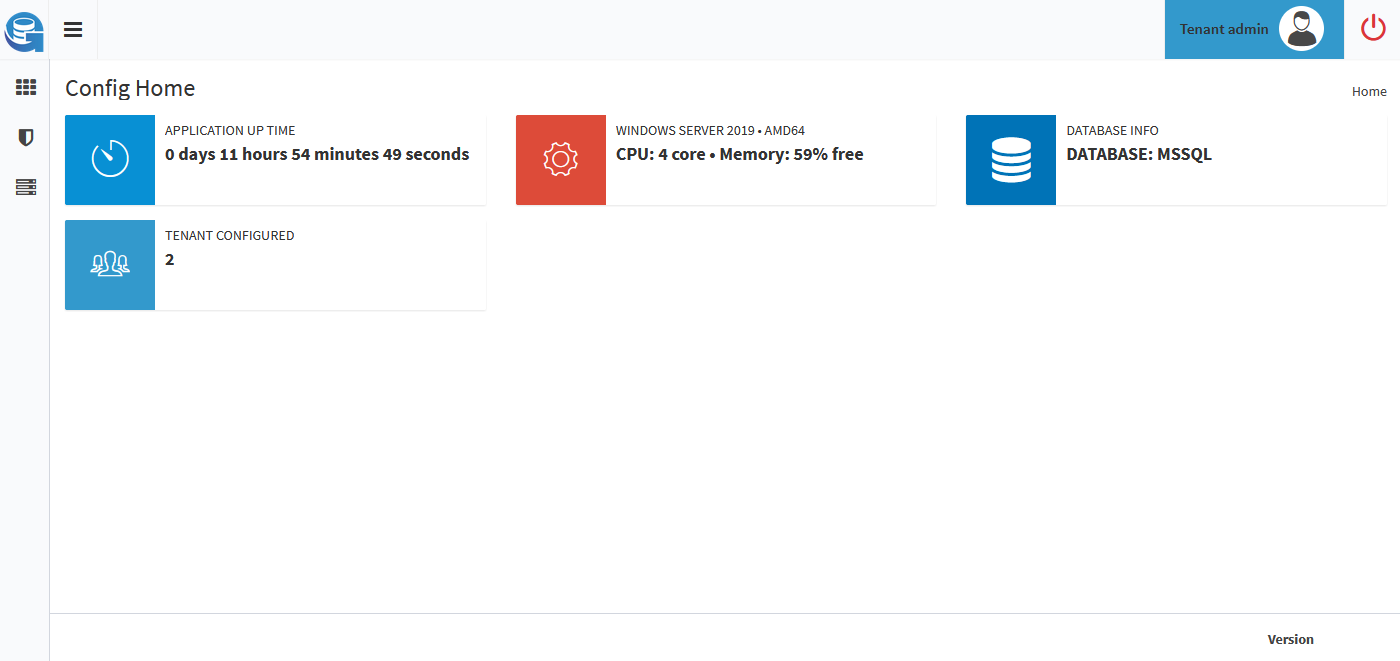This screenshot has height=661, width=1400.
Task: Select the shield security sidebar icon
Action: [x=26, y=137]
